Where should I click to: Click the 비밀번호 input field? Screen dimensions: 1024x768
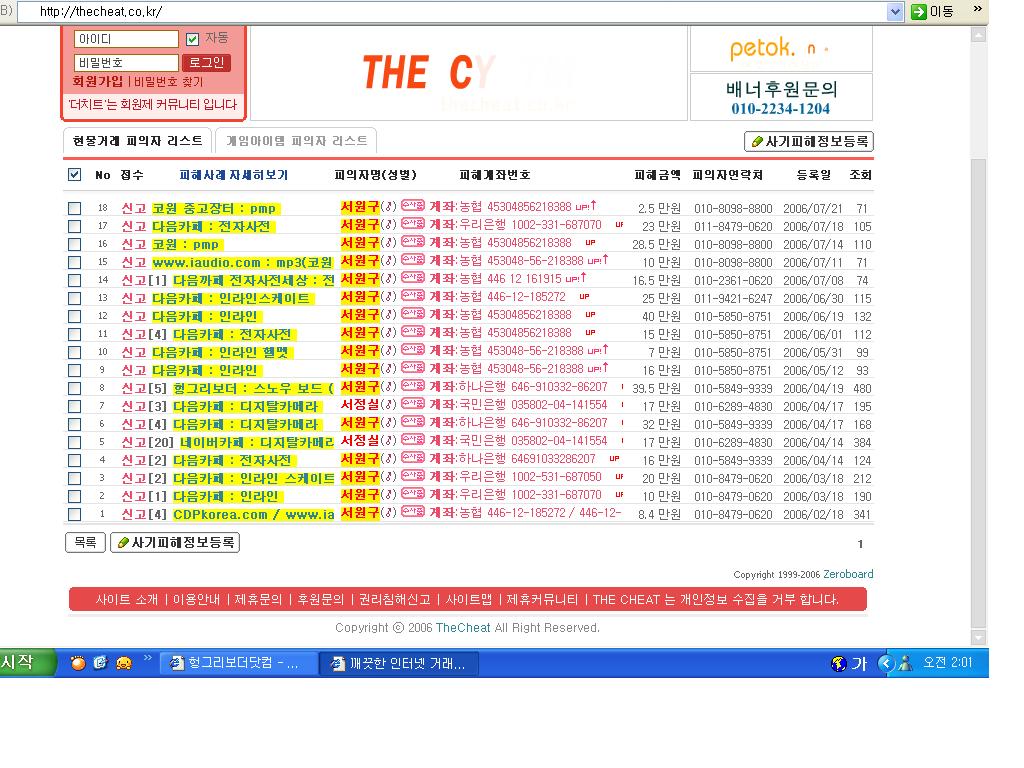(125, 63)
